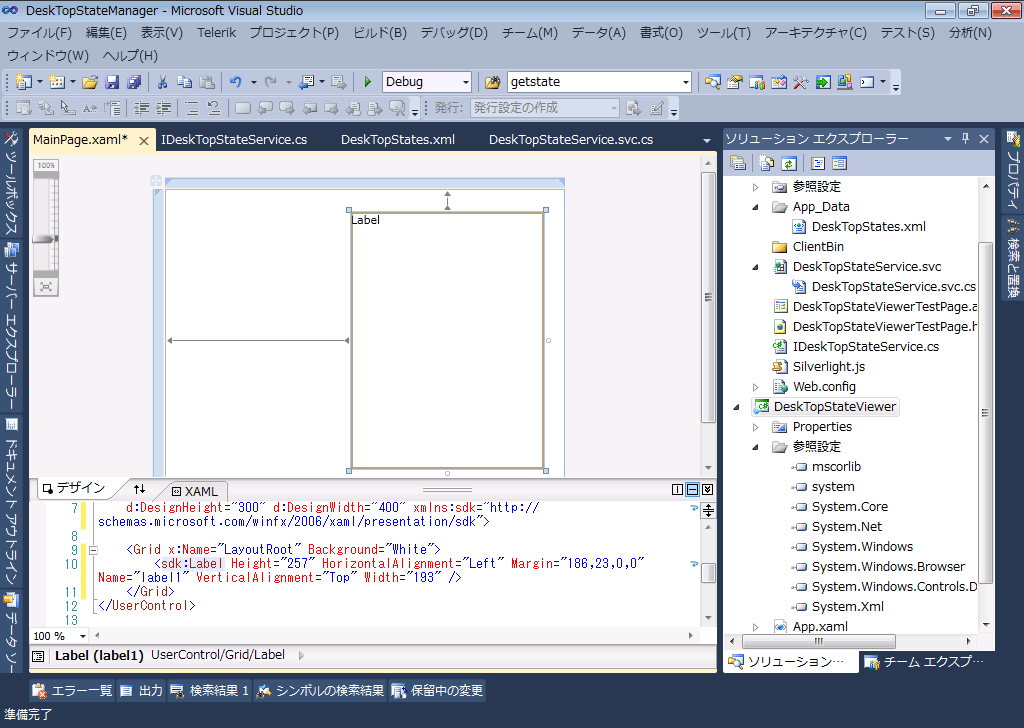Click the designer zoom slider handle
The width and height of the screenshot is (1024, 728).
pyautogui.click(x=45, y=240)
